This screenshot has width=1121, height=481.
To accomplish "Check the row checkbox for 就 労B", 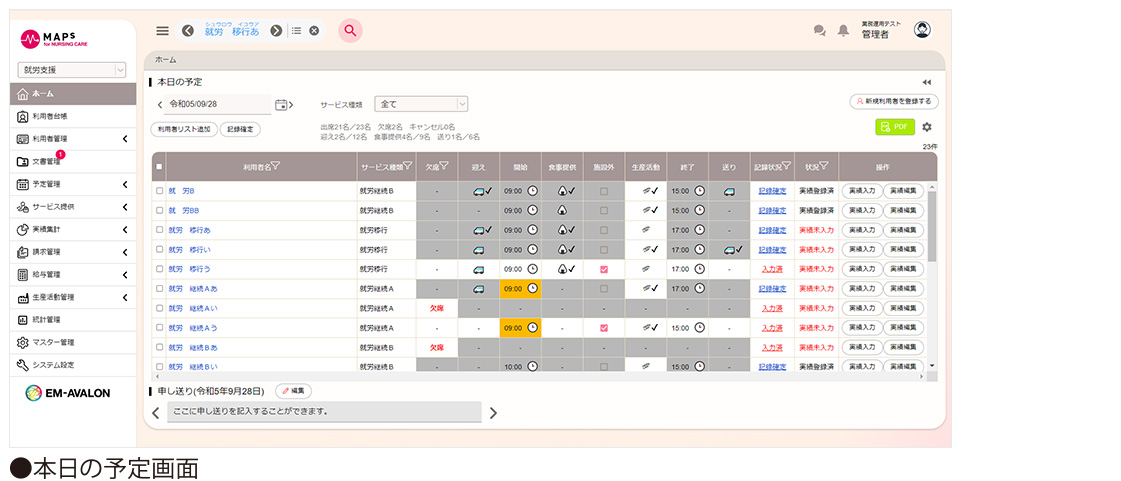I will [159, 192].
